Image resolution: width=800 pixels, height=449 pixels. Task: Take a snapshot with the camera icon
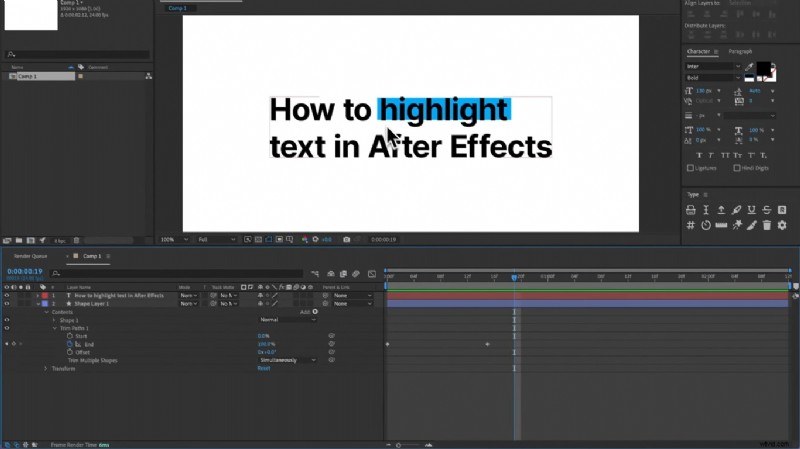pyautogui.click(x=346, y=239)
